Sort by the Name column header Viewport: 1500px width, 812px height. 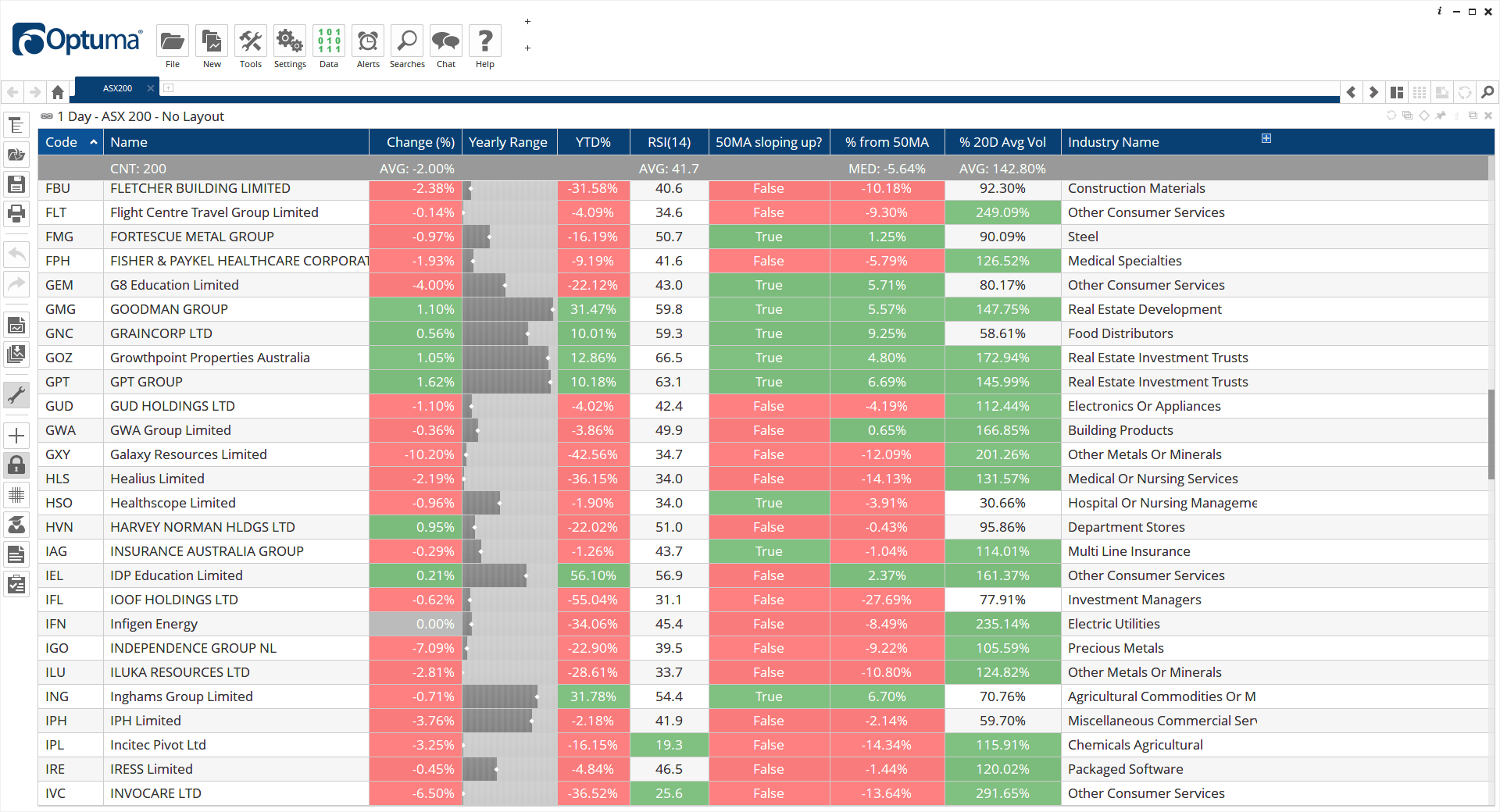pyautogui.click(x=236, y=142)
